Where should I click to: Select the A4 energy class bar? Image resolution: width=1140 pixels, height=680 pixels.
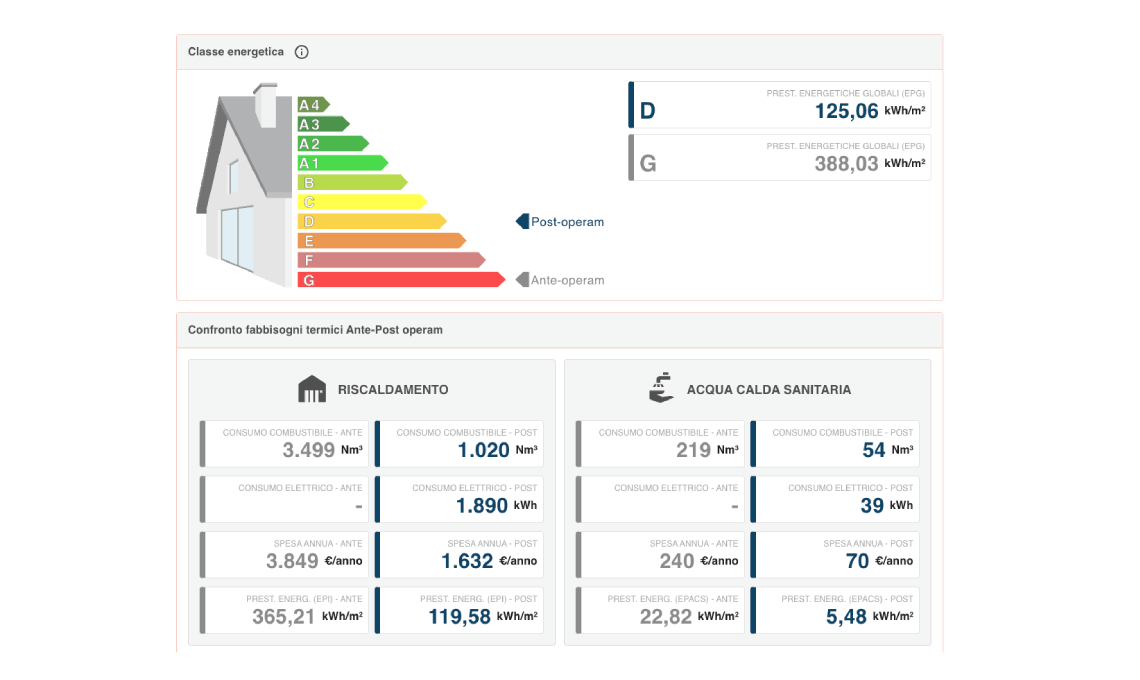coord(312,105)
